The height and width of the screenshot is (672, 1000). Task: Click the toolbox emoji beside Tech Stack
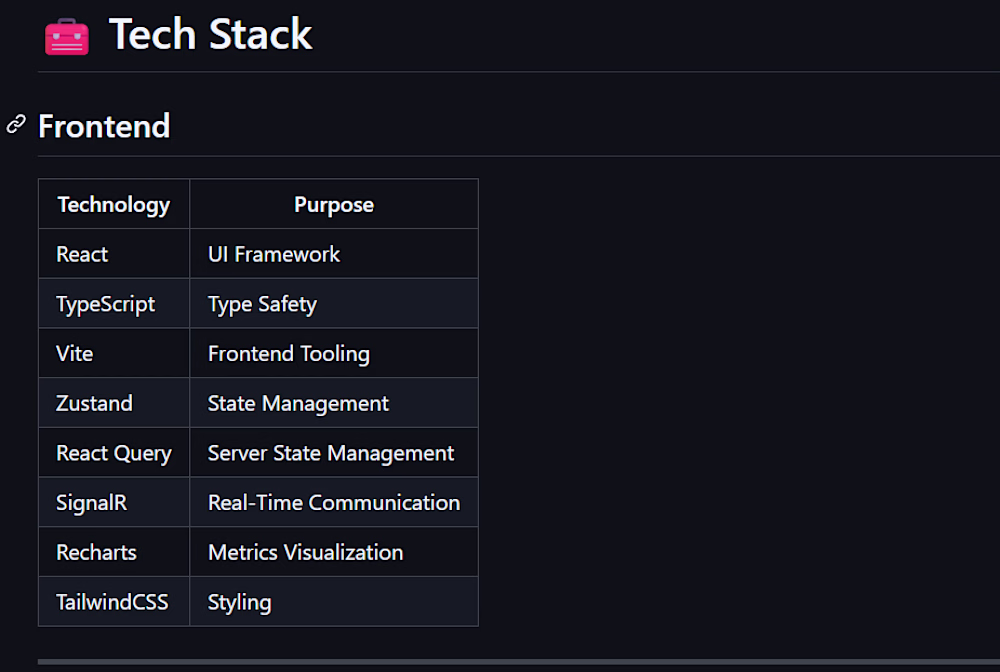click(67, 36)
